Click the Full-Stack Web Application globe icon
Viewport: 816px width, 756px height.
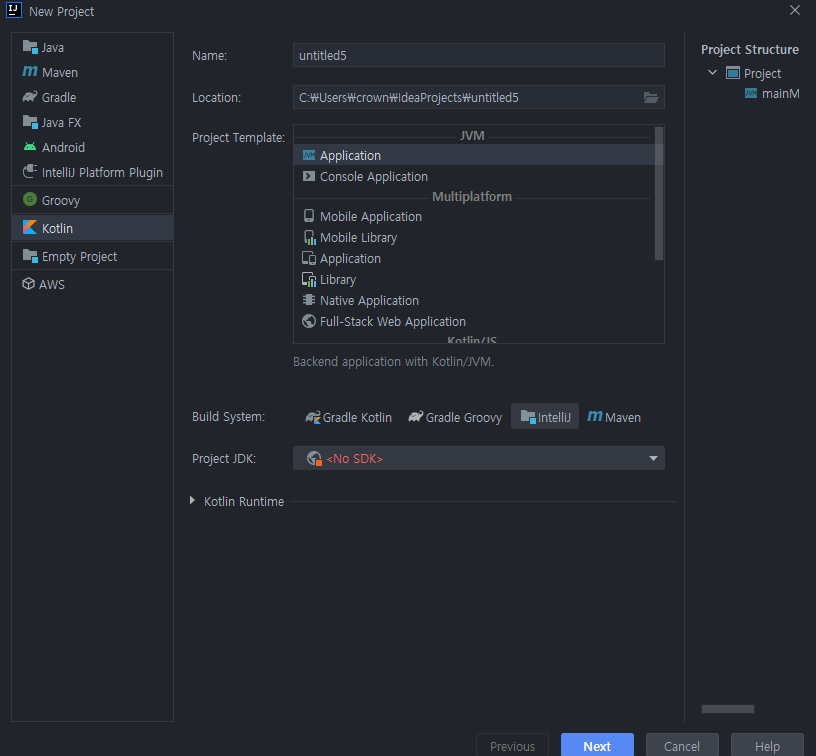click(309, 321)
